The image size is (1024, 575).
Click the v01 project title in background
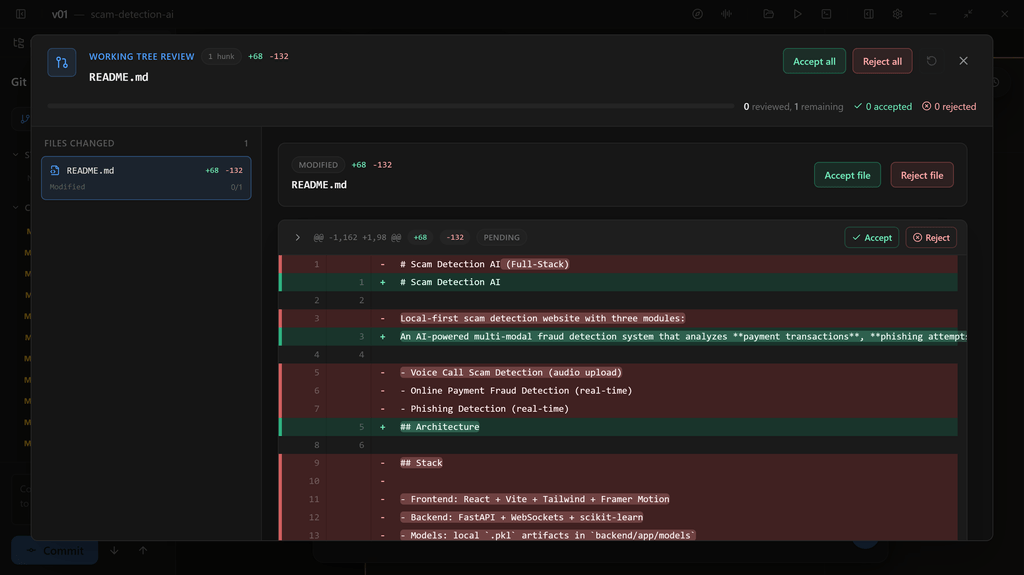tap(59, 14)
